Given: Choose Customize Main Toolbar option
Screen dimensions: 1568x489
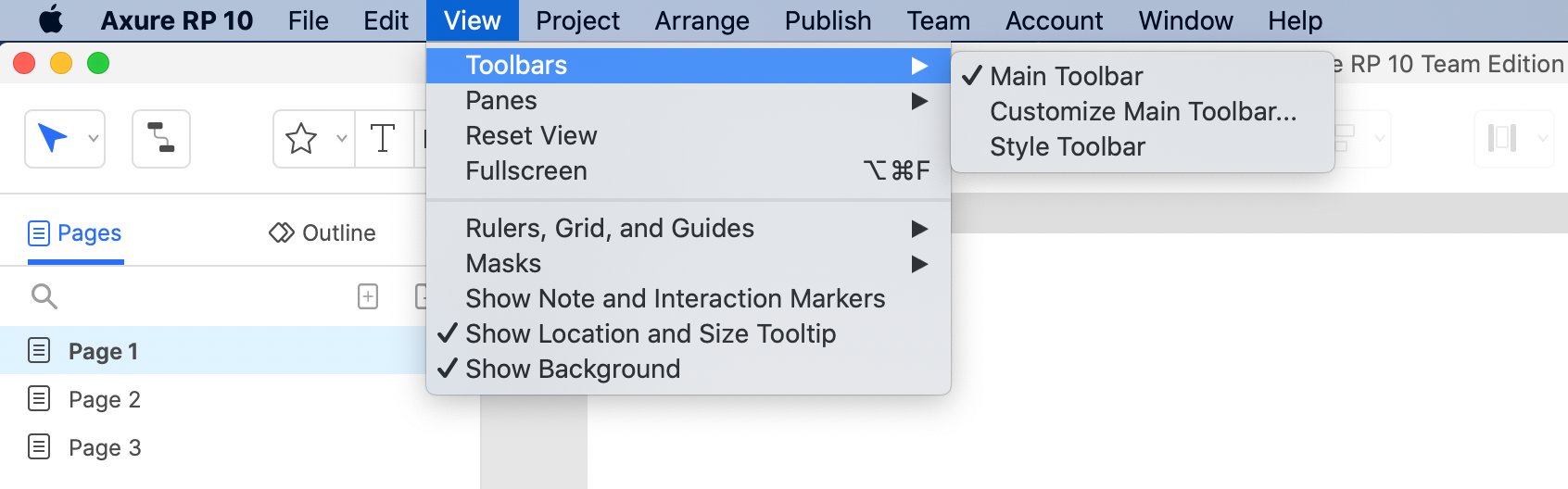Looking at the screenshot, I should (x=1143, y=111).
